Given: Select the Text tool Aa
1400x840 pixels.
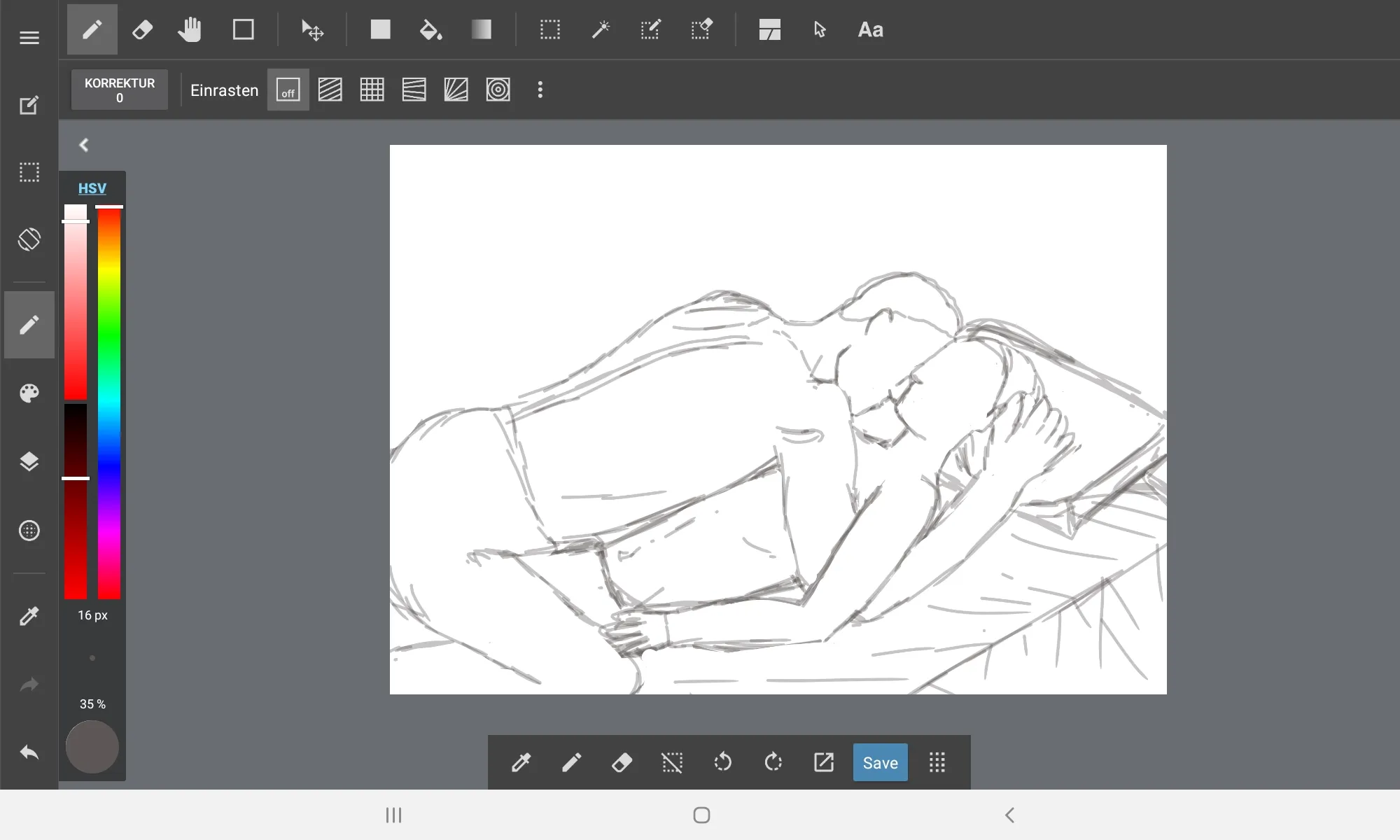Looking at the screenshot, I should 870,29.
